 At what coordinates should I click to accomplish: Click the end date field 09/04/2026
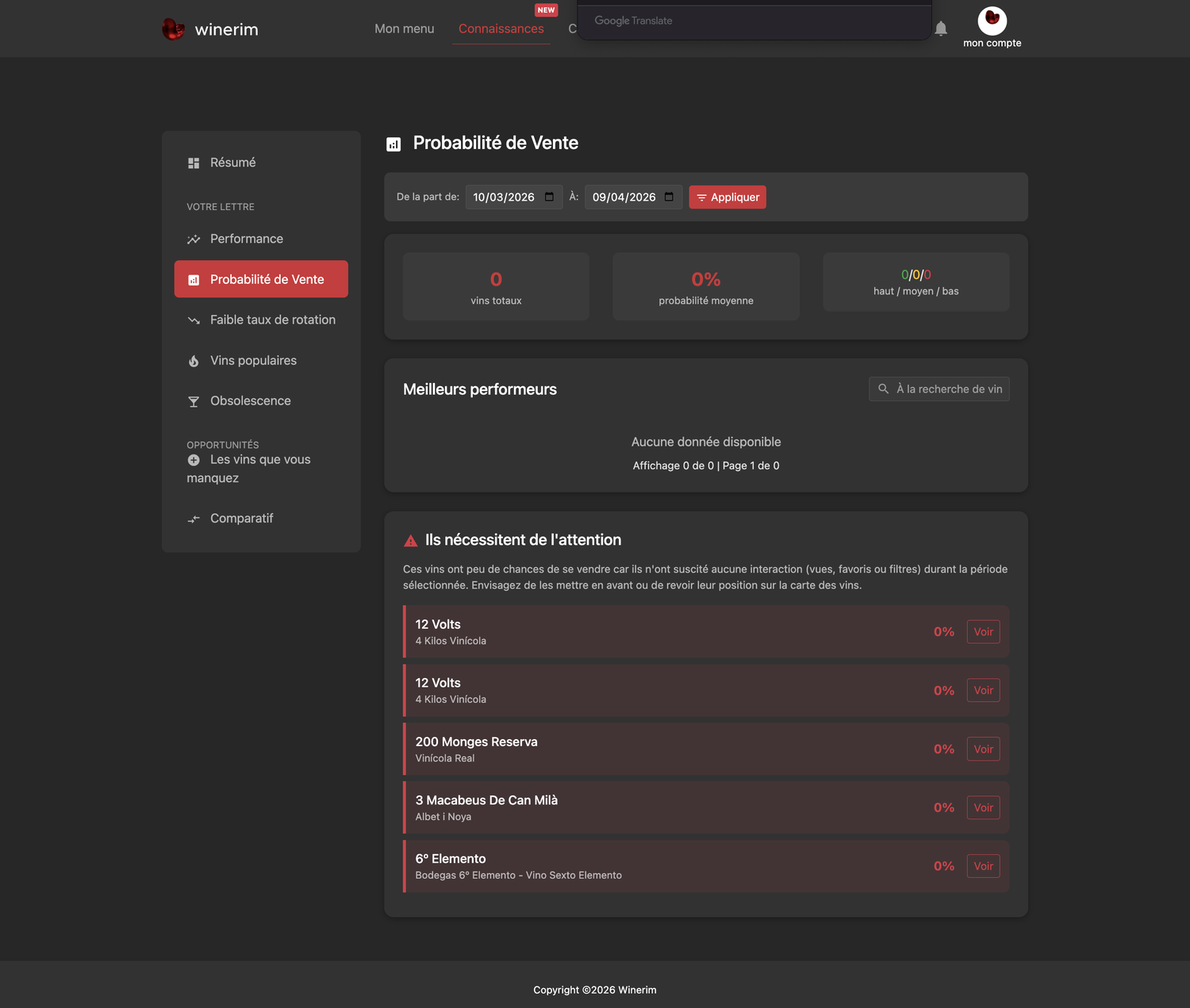(x=634, y=197)
